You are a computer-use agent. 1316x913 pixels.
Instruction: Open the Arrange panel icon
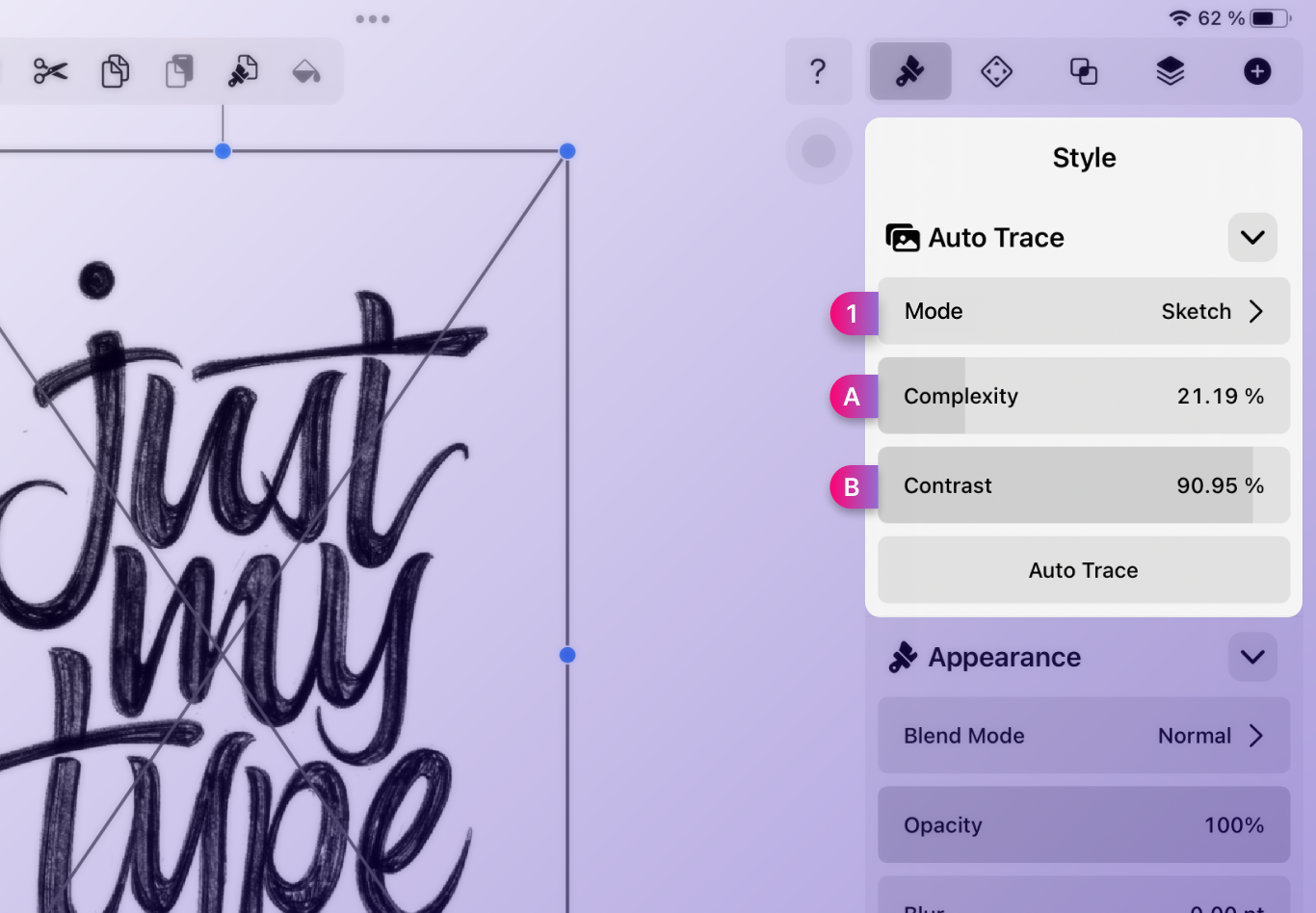tap(996, 71)
